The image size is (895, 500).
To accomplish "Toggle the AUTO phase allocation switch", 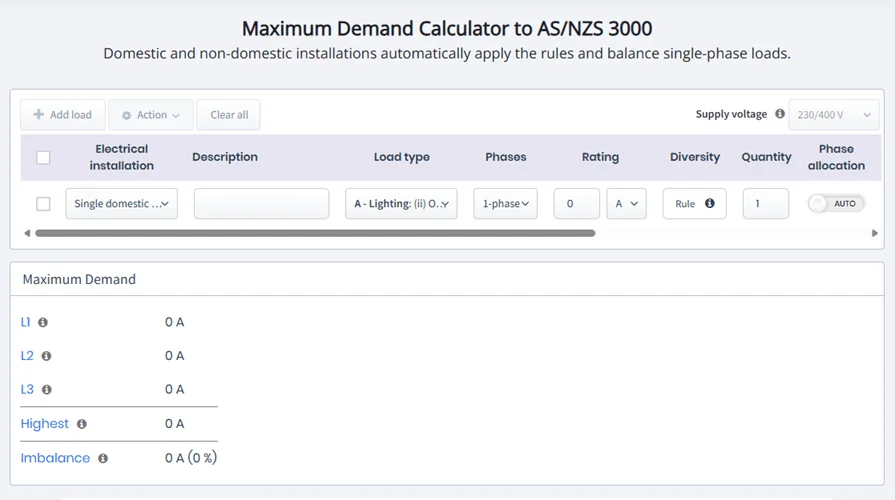I will pos(836,203).
